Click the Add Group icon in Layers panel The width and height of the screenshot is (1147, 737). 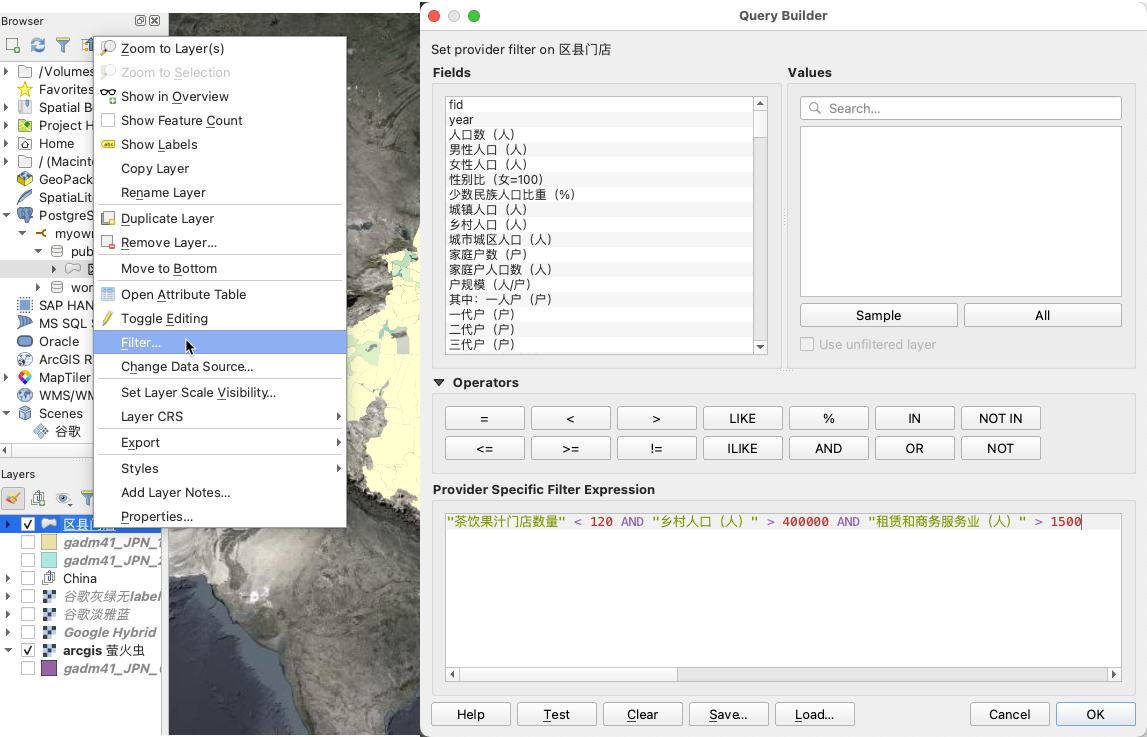click(x=38, y=498)
